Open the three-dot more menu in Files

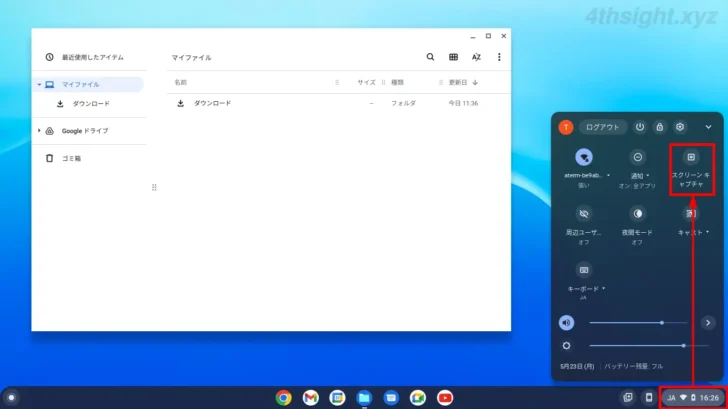coord(499,57)
